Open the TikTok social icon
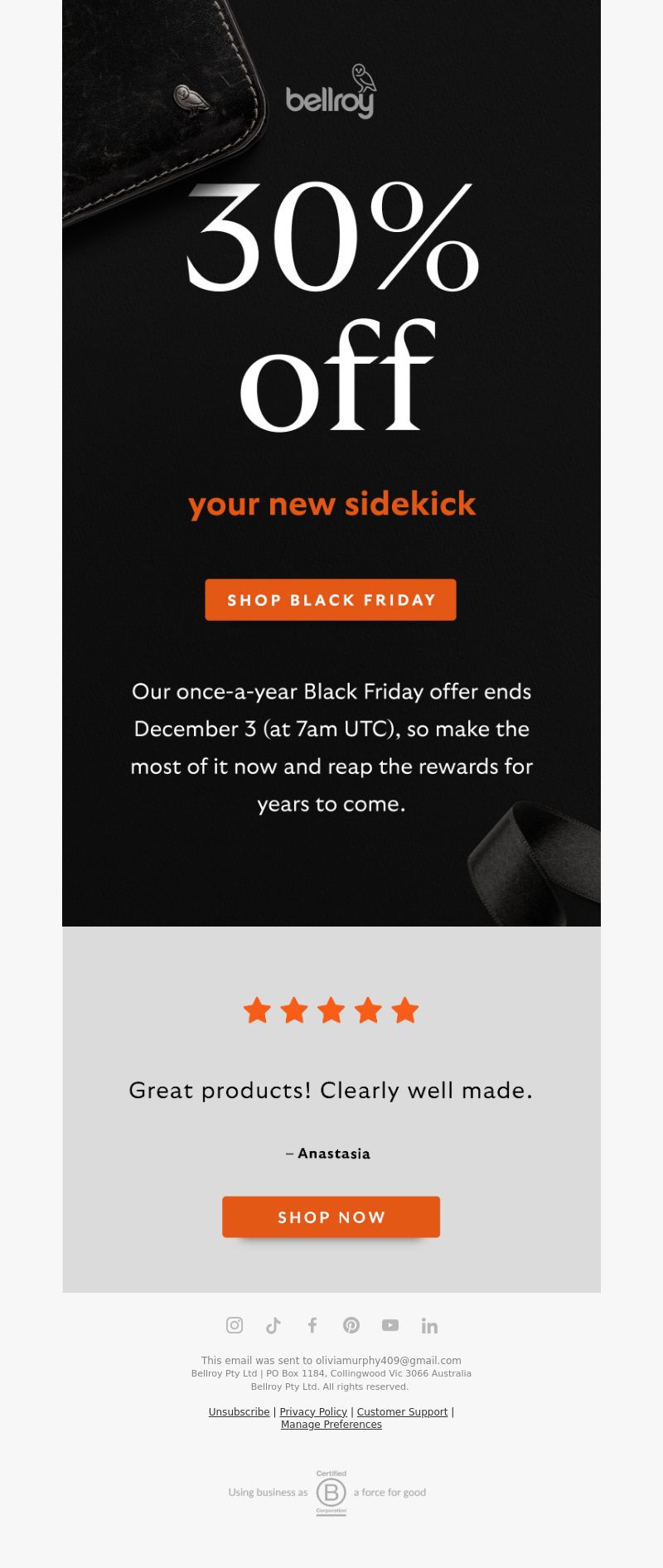Screen dimensions: 663x1568 coord(273,1325)
